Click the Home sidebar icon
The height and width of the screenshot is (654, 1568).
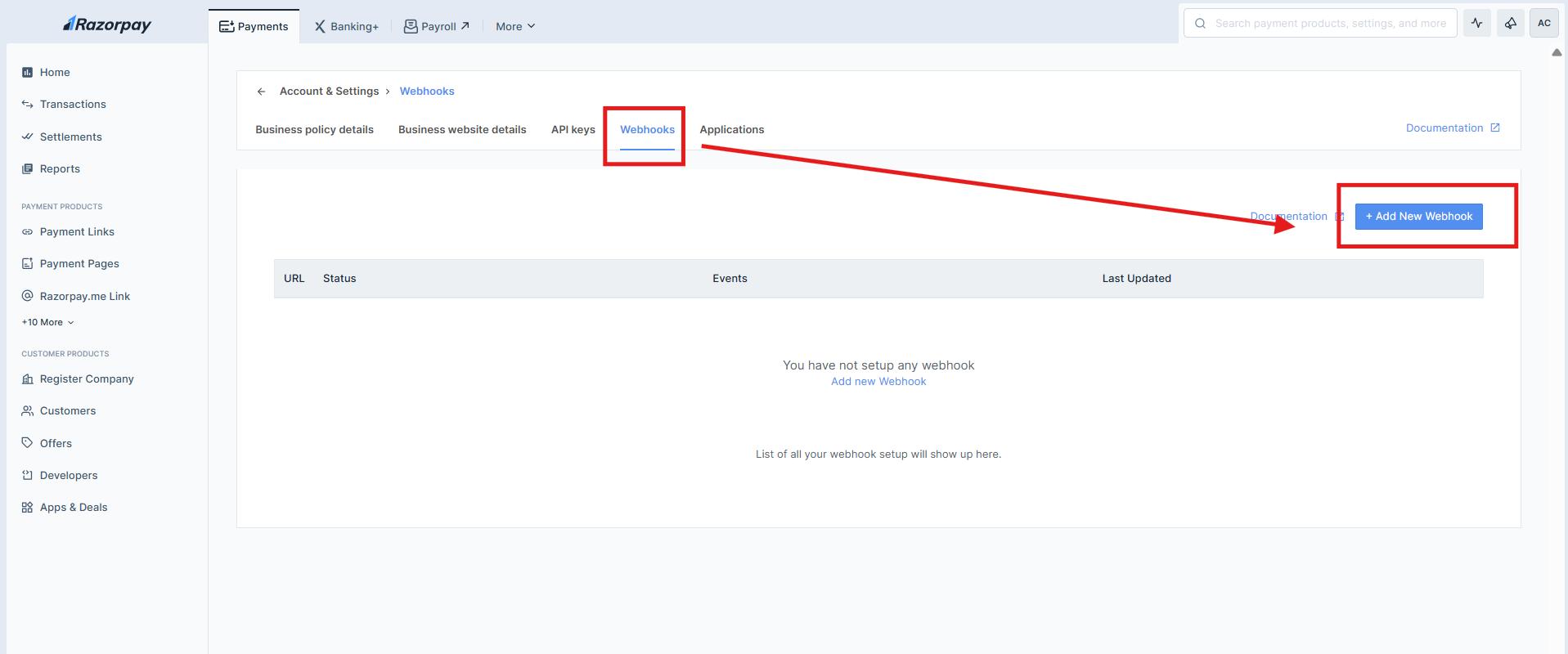pos(27,73)
